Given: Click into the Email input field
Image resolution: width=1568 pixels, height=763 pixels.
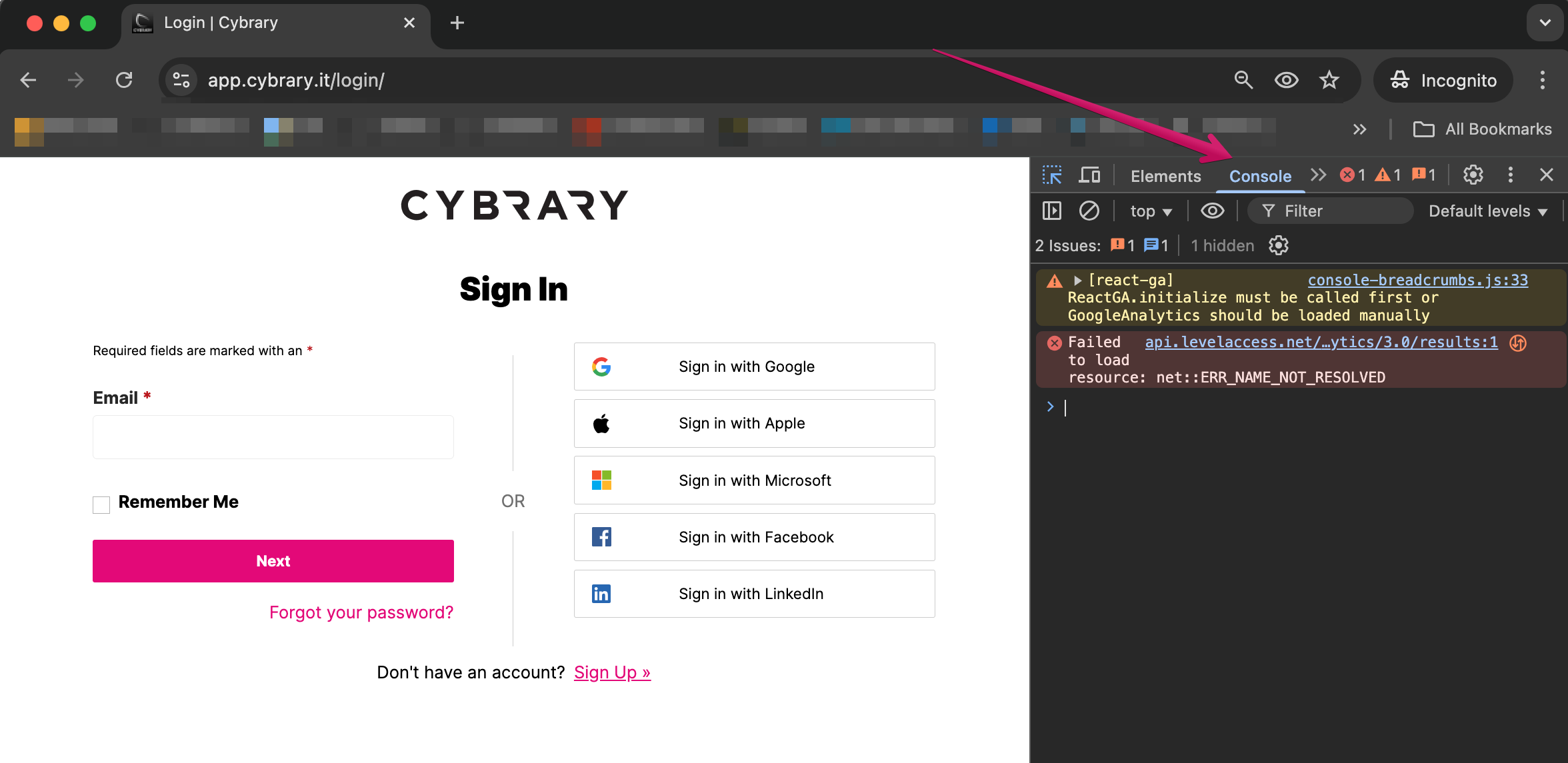Looking at the screenshot, I should click(x=273, y=437).
